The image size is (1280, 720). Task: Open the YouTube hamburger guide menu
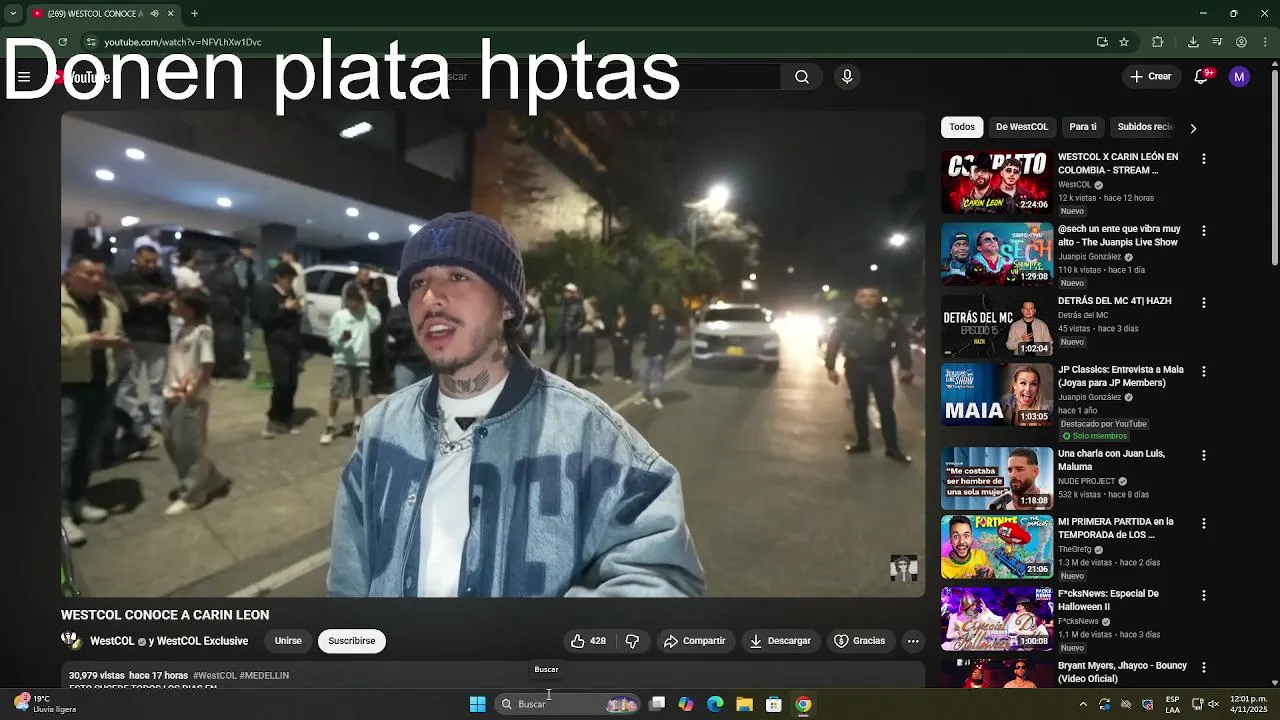coord(24,77)
